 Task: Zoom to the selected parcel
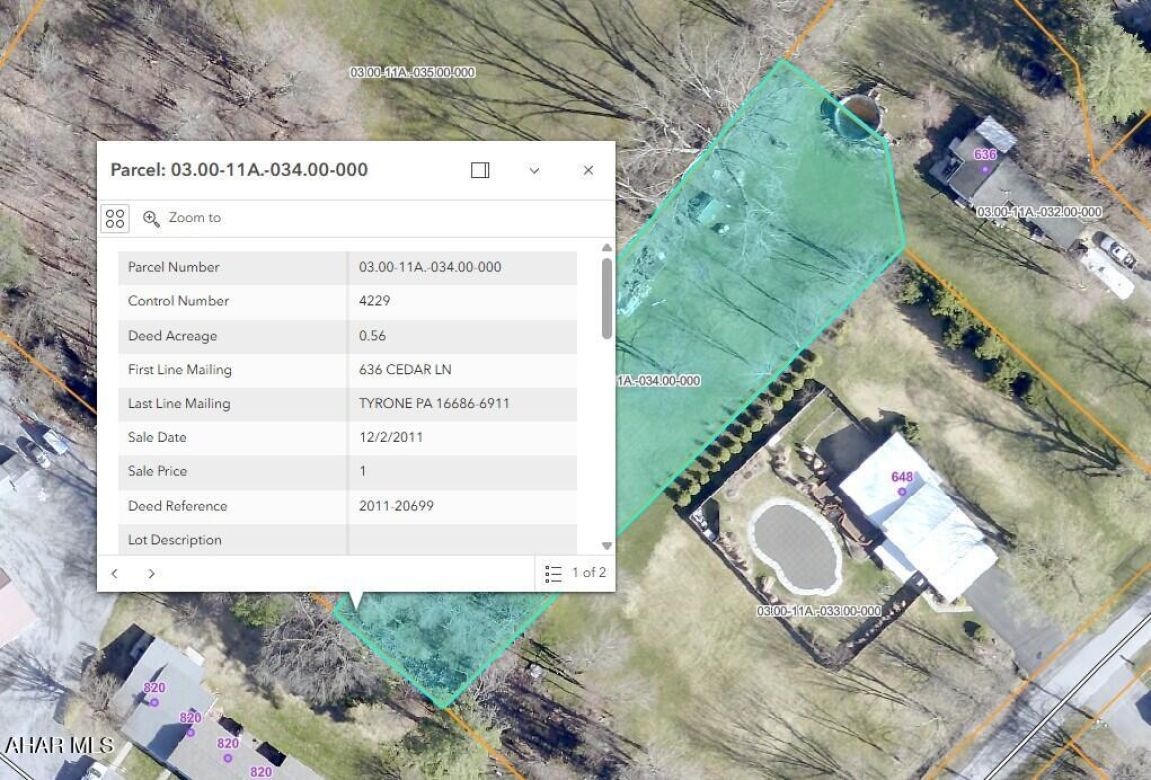(182, 218)
